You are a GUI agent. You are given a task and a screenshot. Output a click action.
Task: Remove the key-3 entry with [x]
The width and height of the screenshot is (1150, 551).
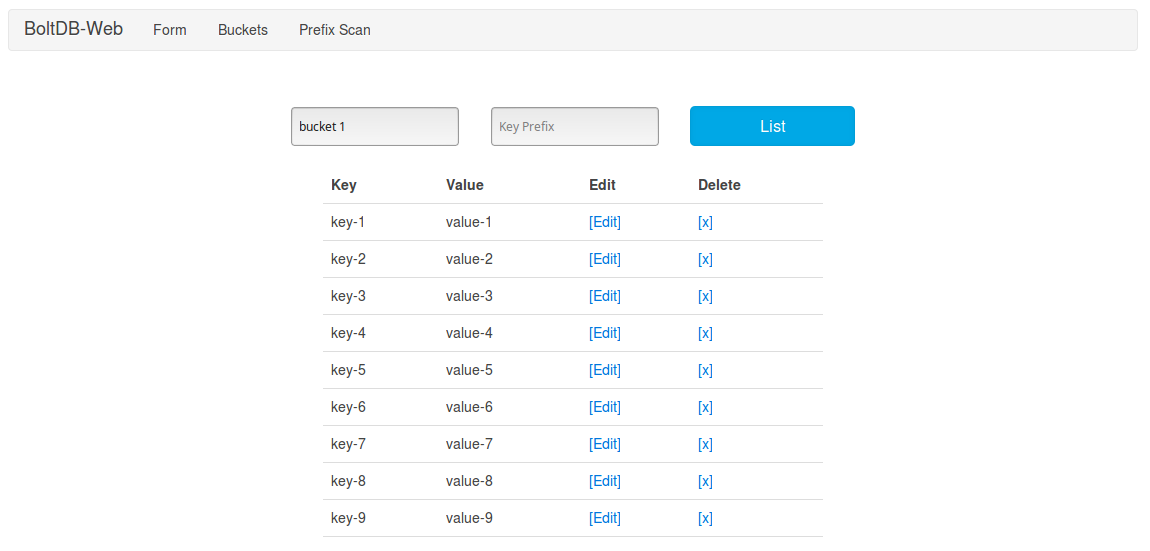(x=705, y=296)
